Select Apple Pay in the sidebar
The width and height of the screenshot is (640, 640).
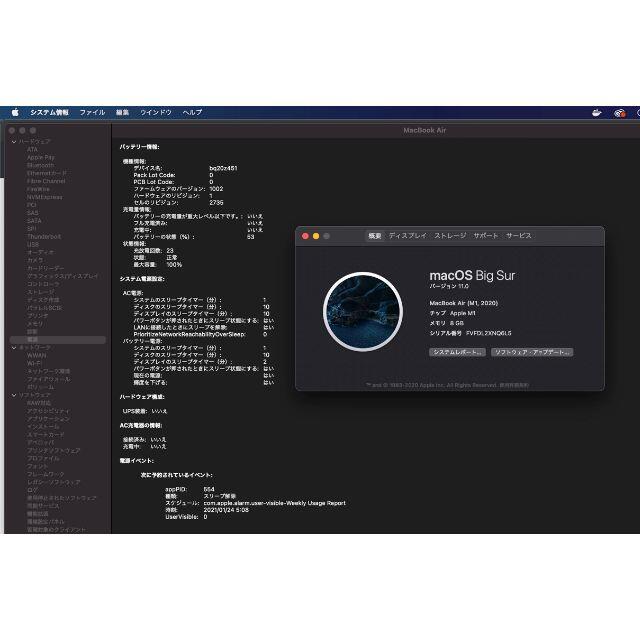(x=41, y=157)
